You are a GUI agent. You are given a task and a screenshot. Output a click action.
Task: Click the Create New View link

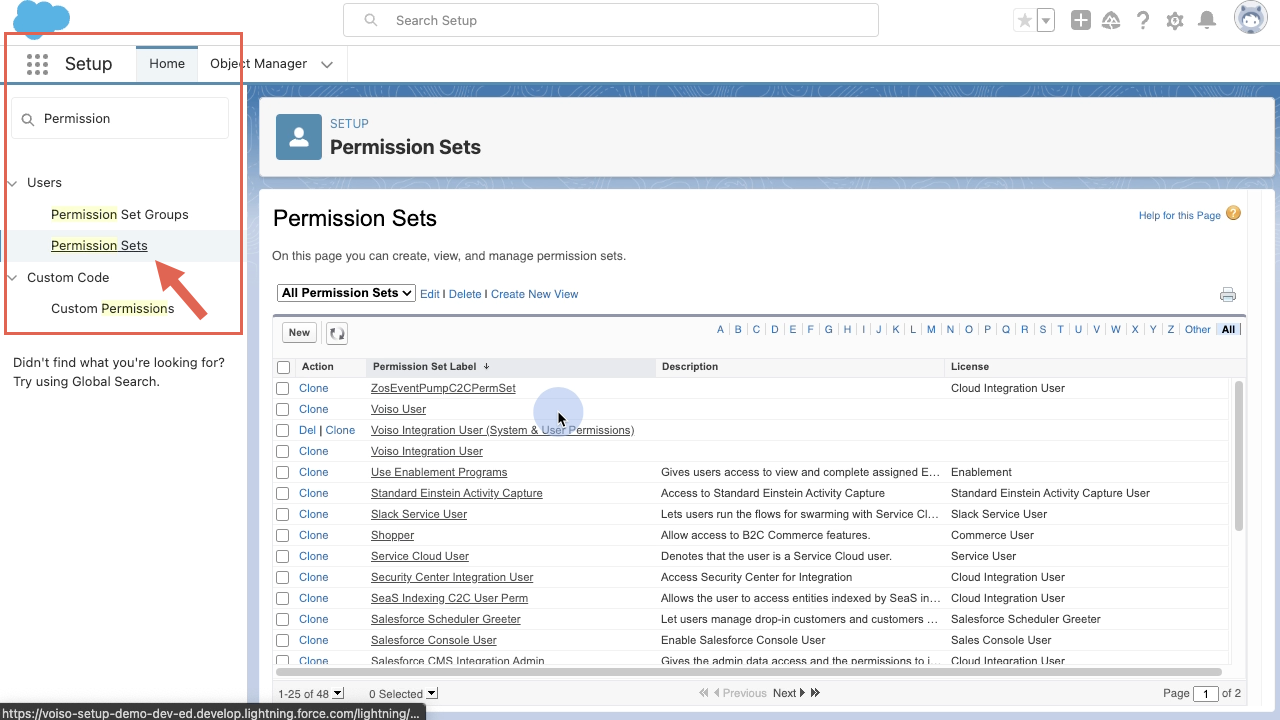[x=535, y=294]
